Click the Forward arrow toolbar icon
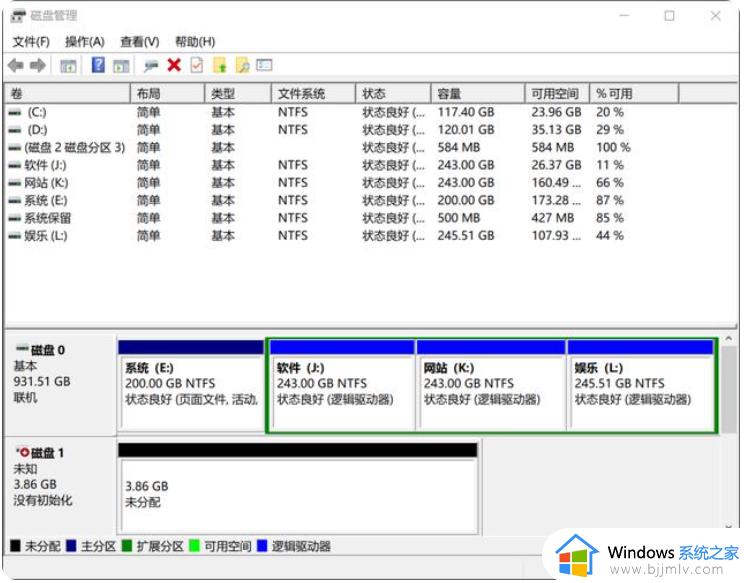744x583 pixels. [38, 65]
